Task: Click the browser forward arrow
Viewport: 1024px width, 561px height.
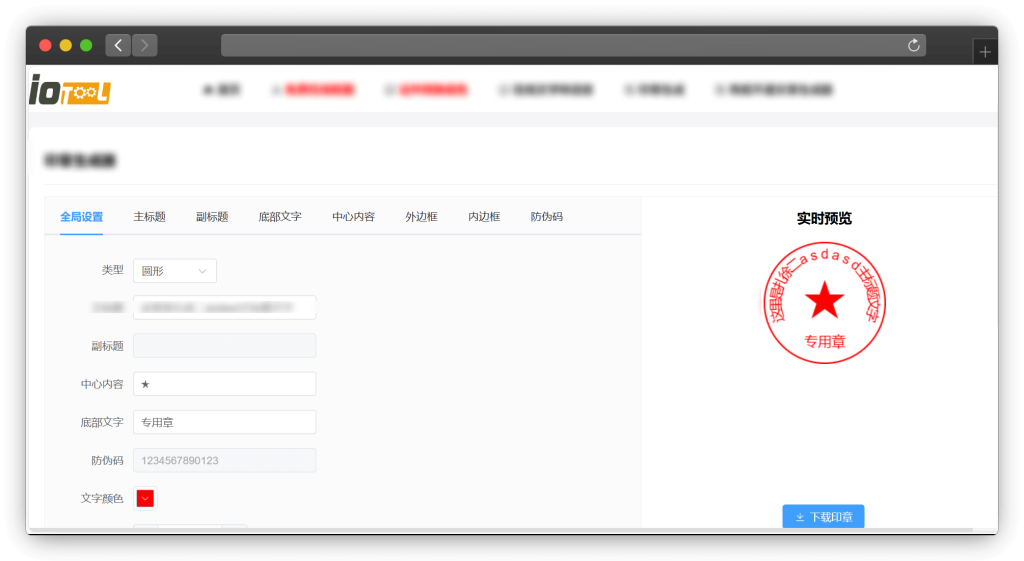Action: 144,45
